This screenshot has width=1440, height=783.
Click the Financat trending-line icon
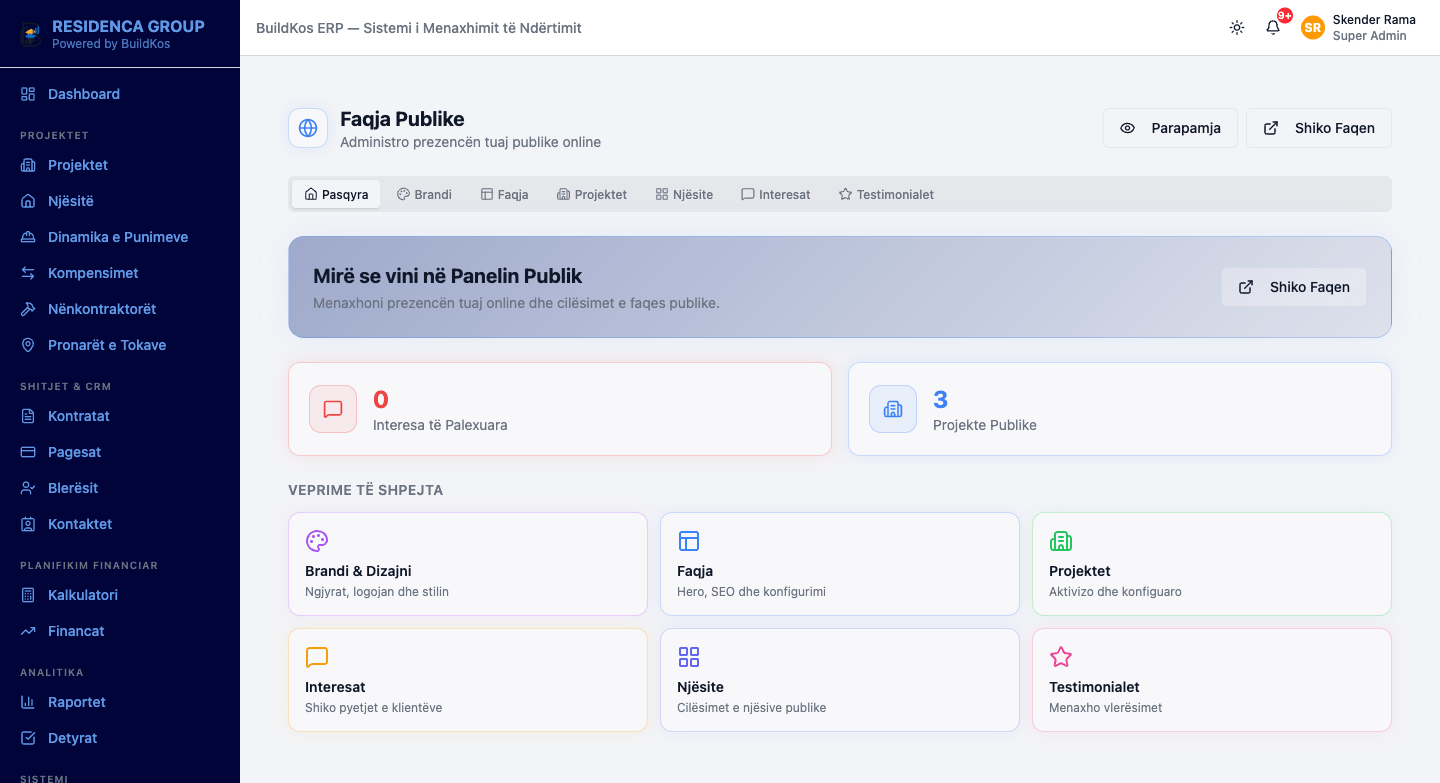point(28,631)
